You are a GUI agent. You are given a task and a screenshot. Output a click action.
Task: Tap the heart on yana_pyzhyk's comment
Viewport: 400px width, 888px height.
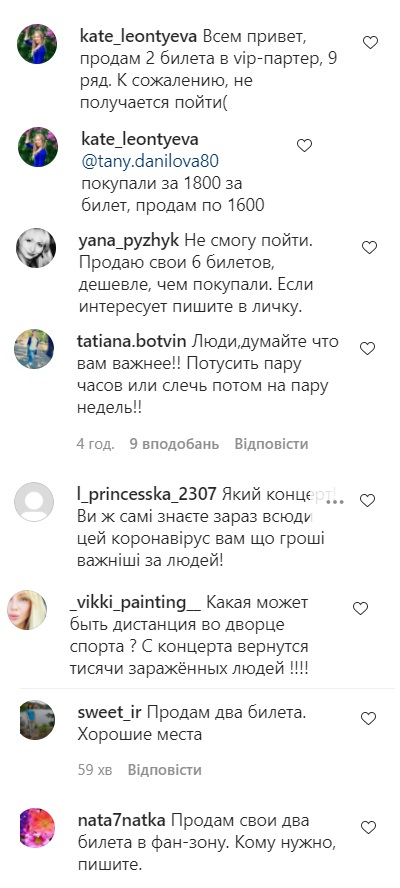coord(369,247)
